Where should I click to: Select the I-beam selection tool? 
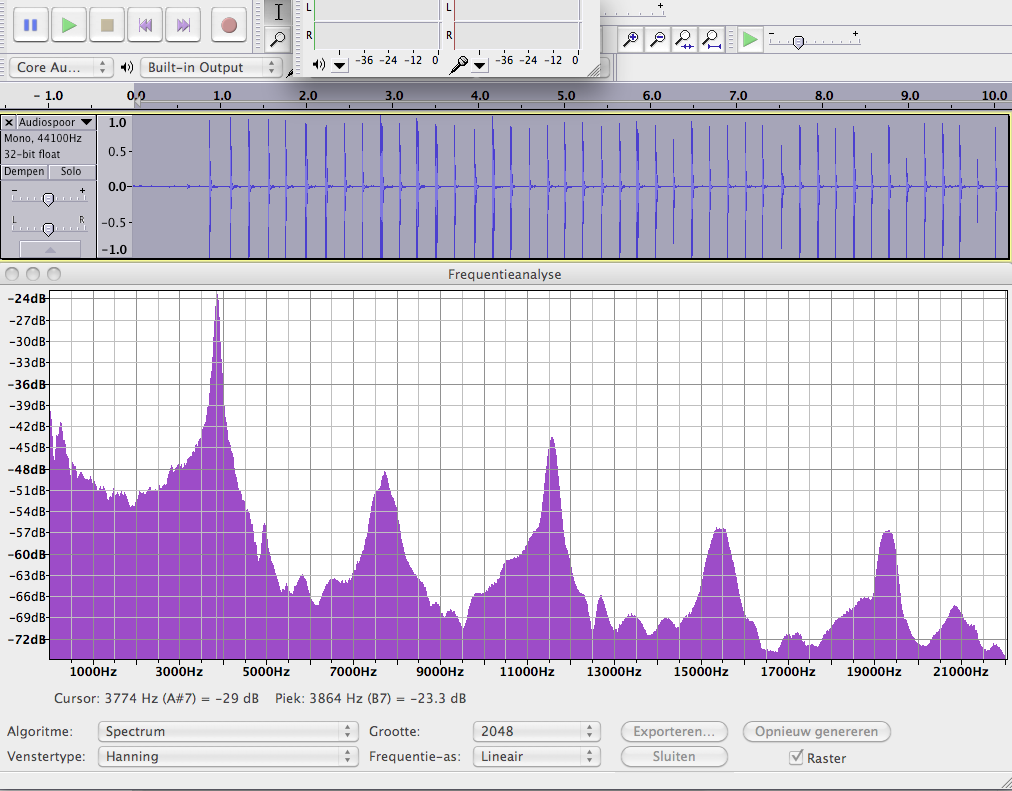click(x=279, y=11)
